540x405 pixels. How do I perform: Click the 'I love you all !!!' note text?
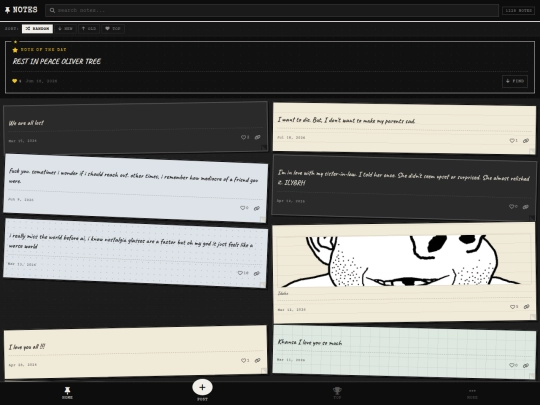pos(27,347)
